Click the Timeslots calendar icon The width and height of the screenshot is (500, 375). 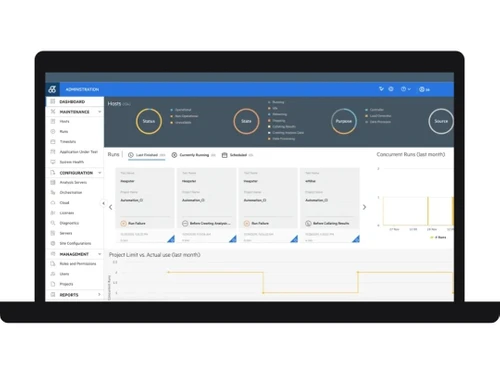click(x=53, y=142)
